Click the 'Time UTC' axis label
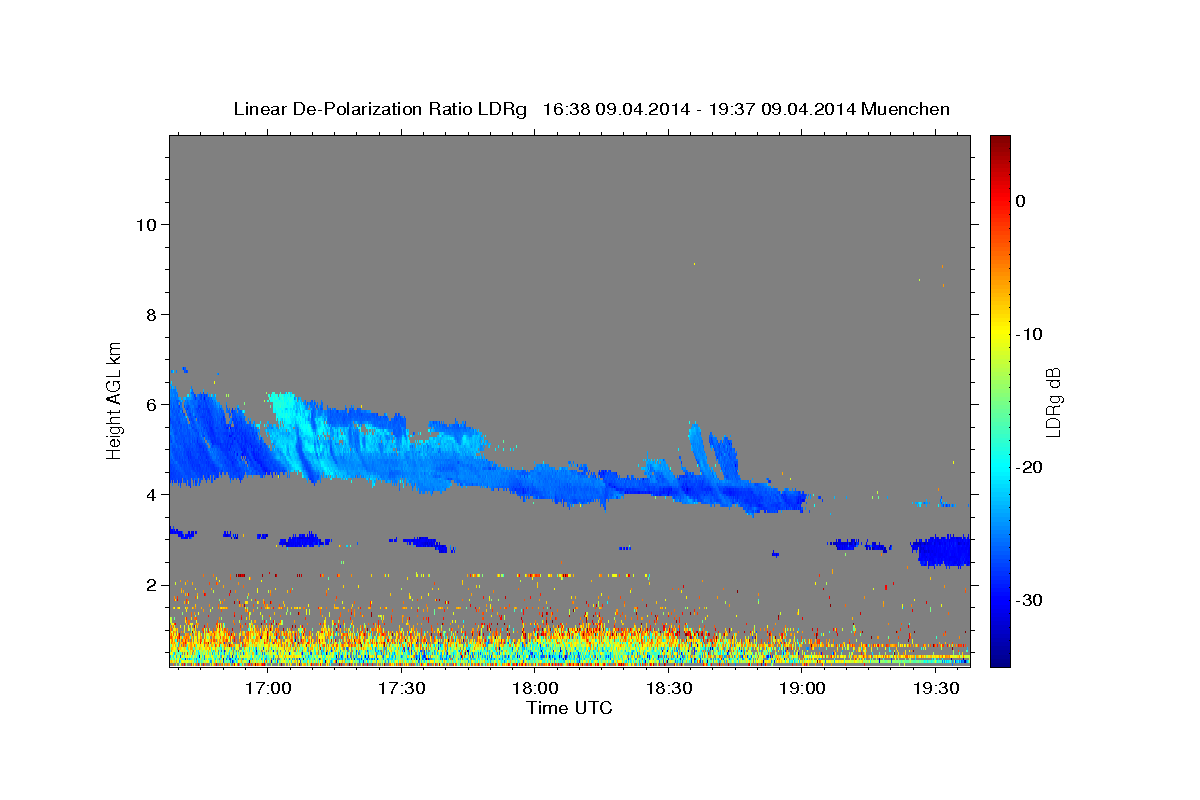The width and height of the screenshot is (1200, 800). coord(569,708)
